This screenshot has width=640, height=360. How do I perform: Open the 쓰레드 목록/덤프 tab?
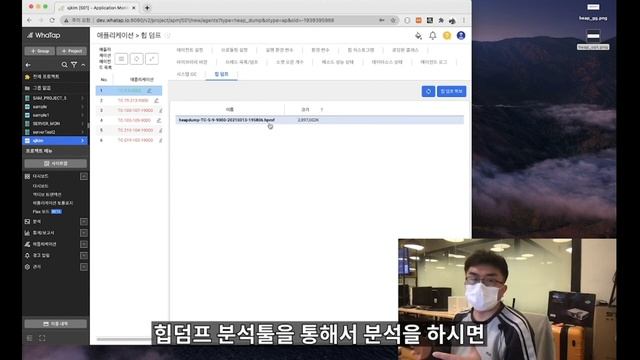click(242, 62)
